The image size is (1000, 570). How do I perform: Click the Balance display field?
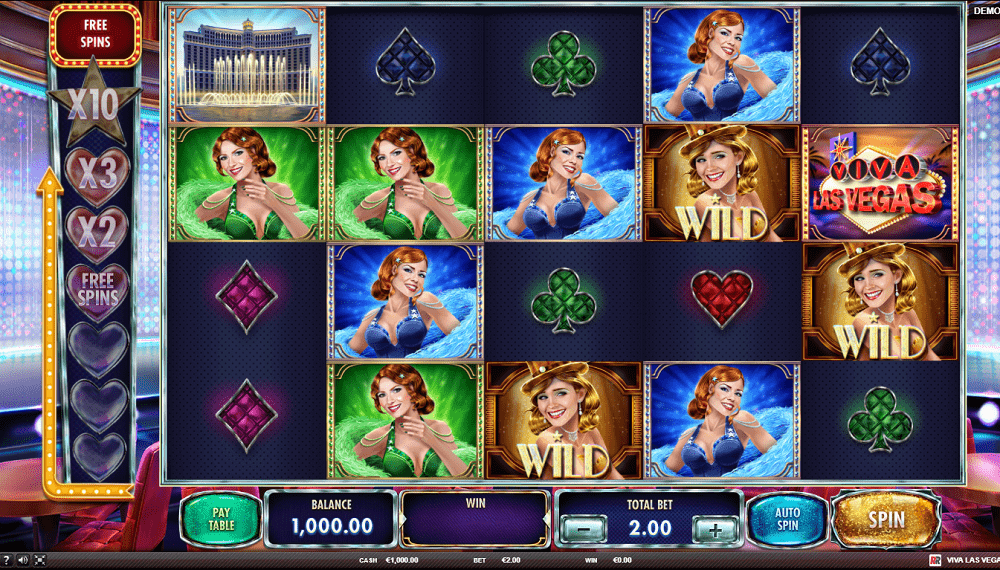click(x=332, y=519)
